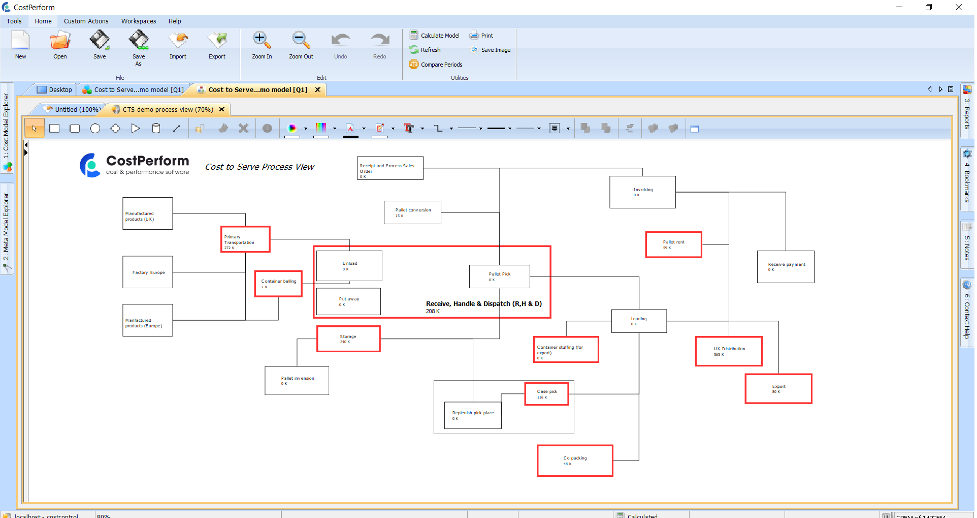977x518 pixels.
Task: Open the Meta Model Explorer side panel
Action: coord(7,229)
